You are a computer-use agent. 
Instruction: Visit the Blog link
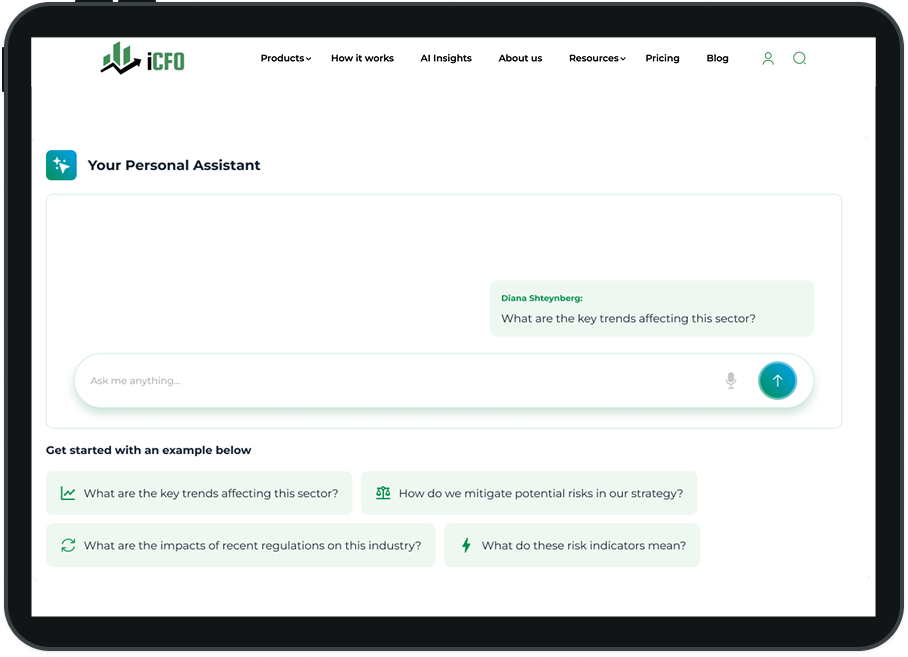(x=717, y=59)
